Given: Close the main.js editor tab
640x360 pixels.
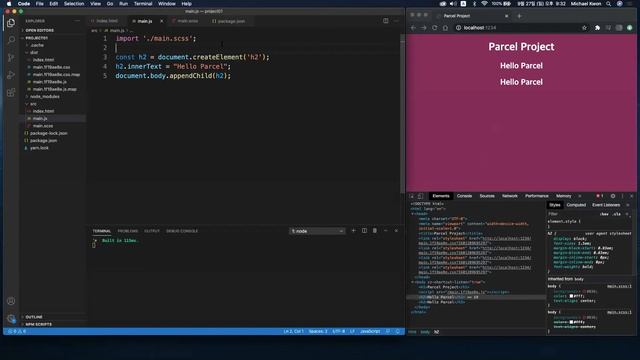Looking at the screenshot, I should click(x=162, y=21).
